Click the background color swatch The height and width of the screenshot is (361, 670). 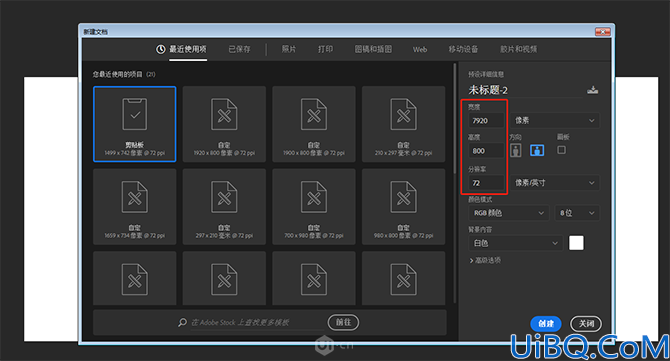576,243
